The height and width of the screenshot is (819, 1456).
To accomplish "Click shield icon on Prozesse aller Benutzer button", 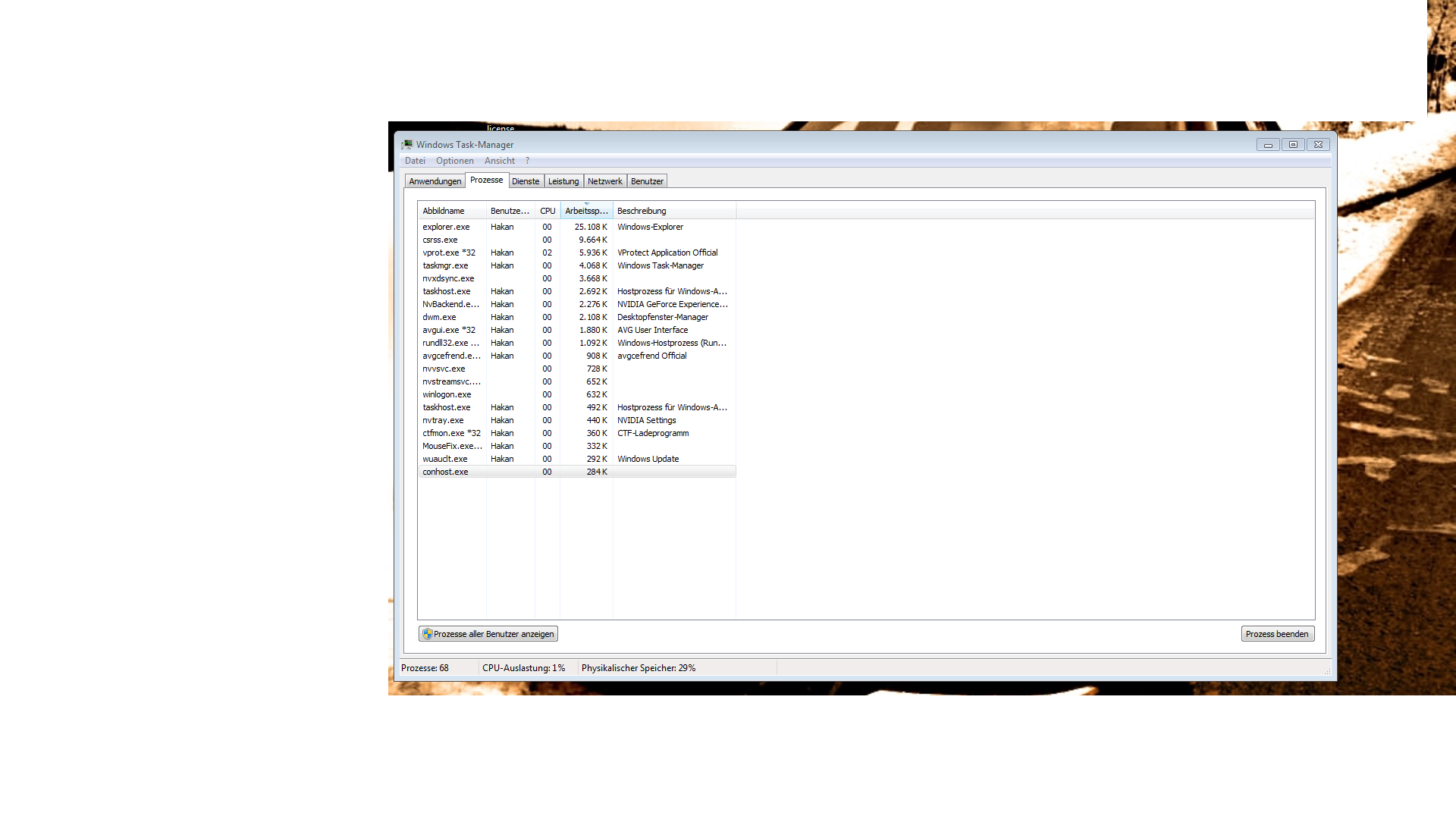I will click(x=428, y=634).
